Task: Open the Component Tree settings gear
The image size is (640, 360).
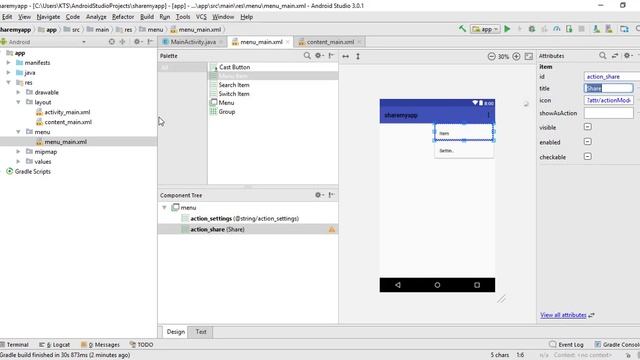Action: coord(319,195)
